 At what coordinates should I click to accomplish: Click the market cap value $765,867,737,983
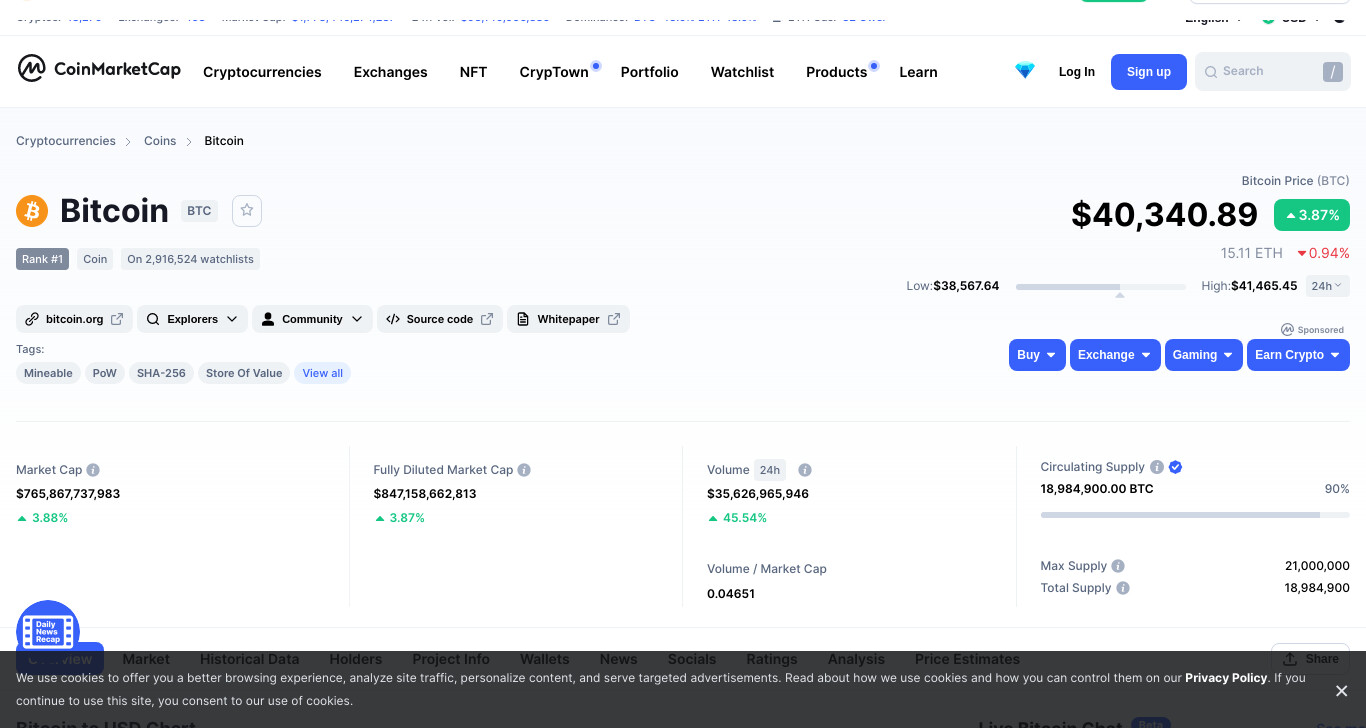point(68,494)
